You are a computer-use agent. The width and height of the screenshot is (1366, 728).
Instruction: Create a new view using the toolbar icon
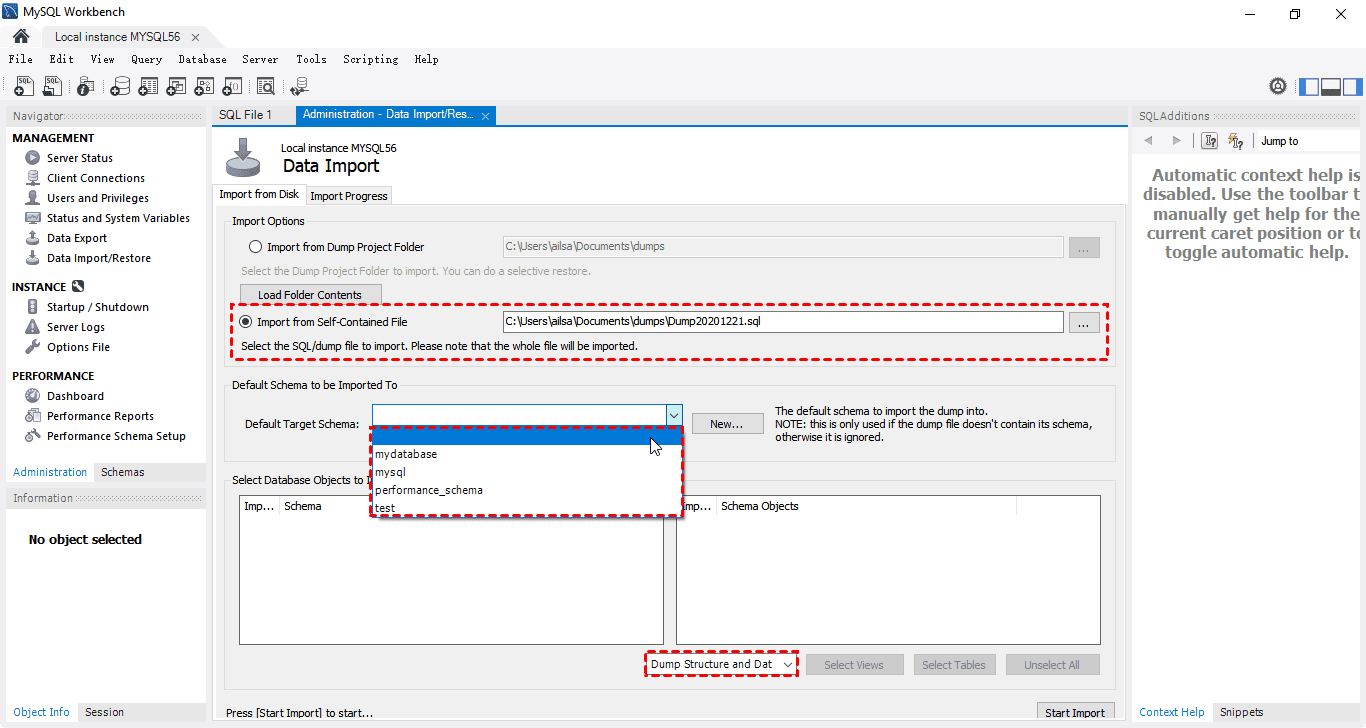pos(176,86)
